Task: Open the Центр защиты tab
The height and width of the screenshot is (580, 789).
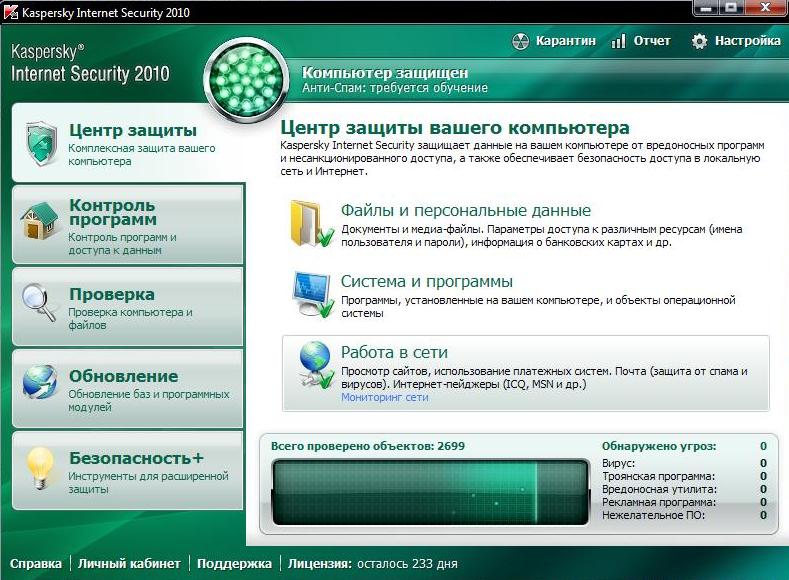Action: 128,142
